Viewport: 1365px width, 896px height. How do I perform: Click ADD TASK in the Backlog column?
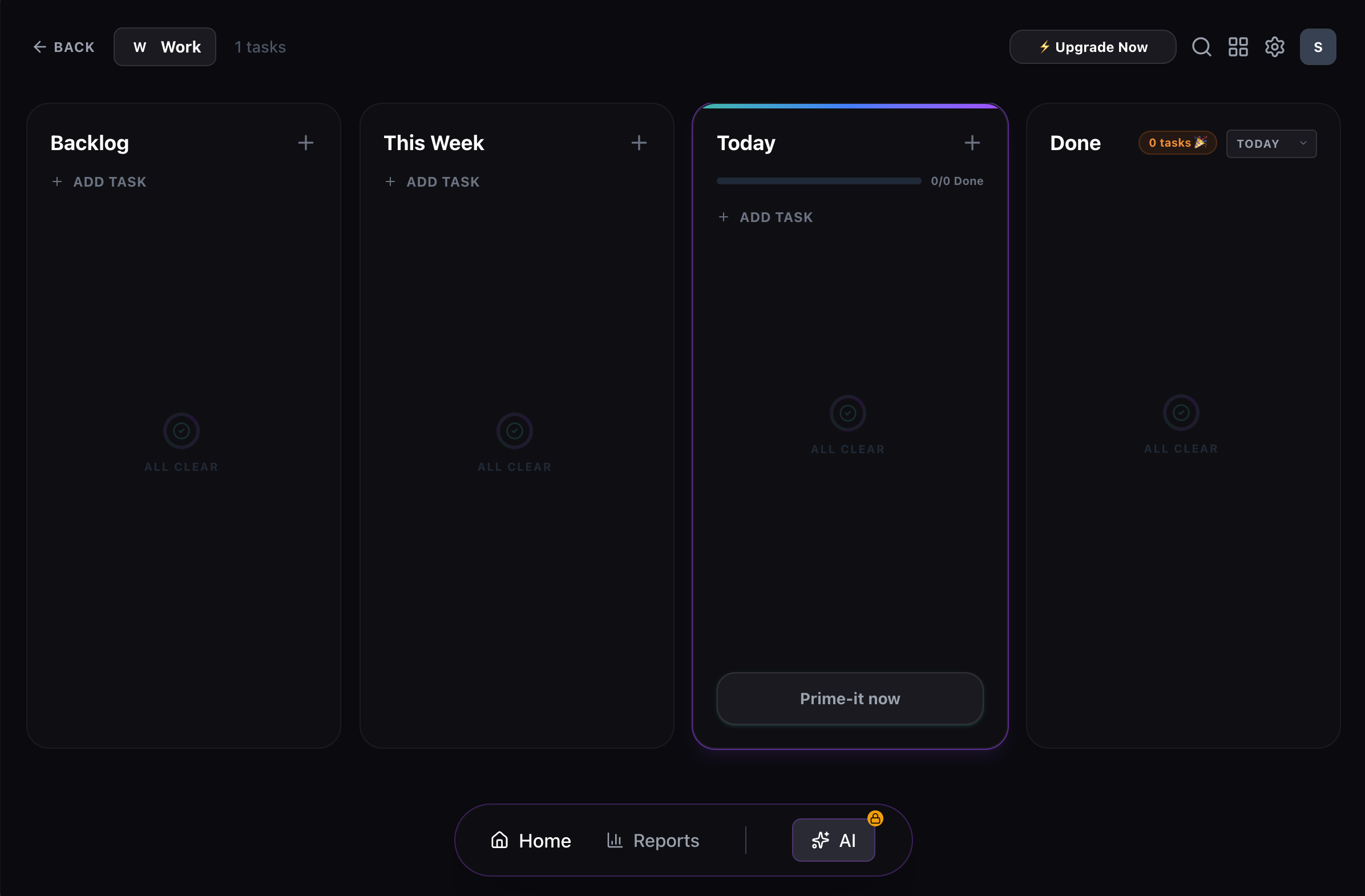[x=99, y=182]
